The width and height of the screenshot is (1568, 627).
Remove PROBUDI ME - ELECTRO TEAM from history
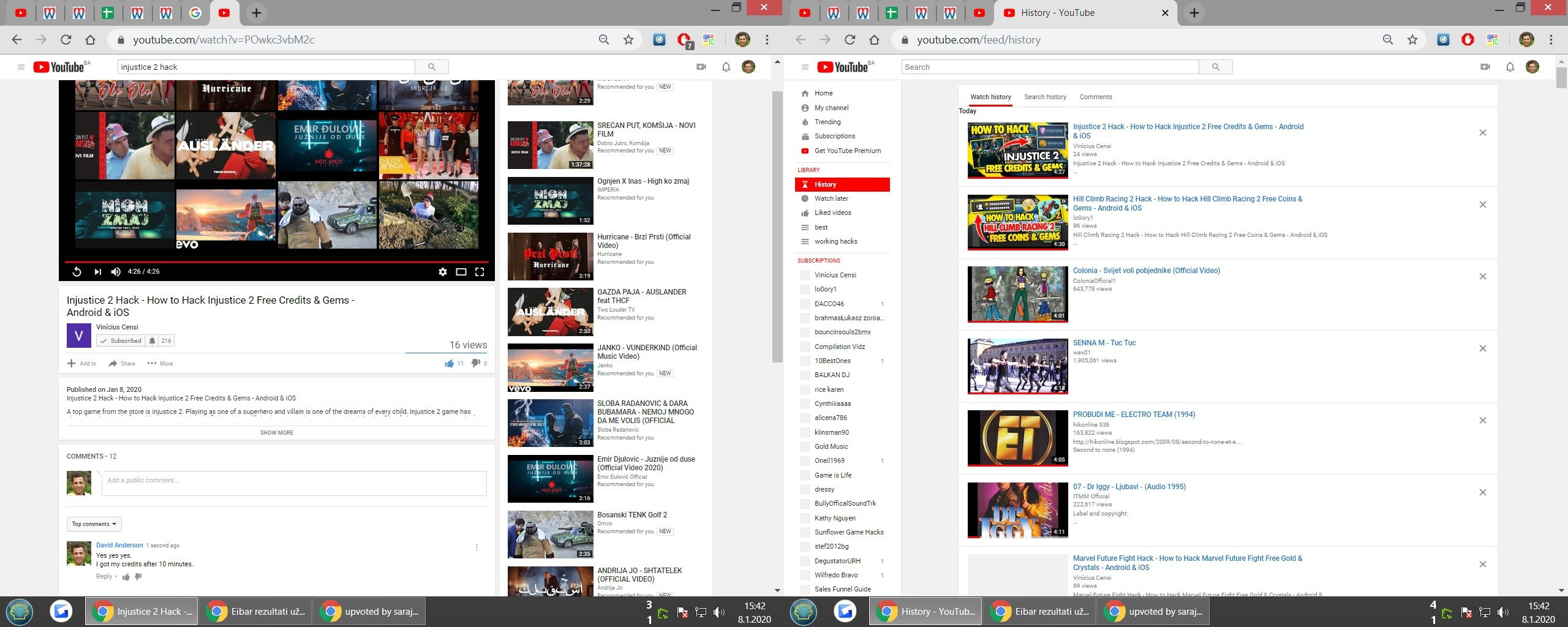click(x=1483, y=421)
